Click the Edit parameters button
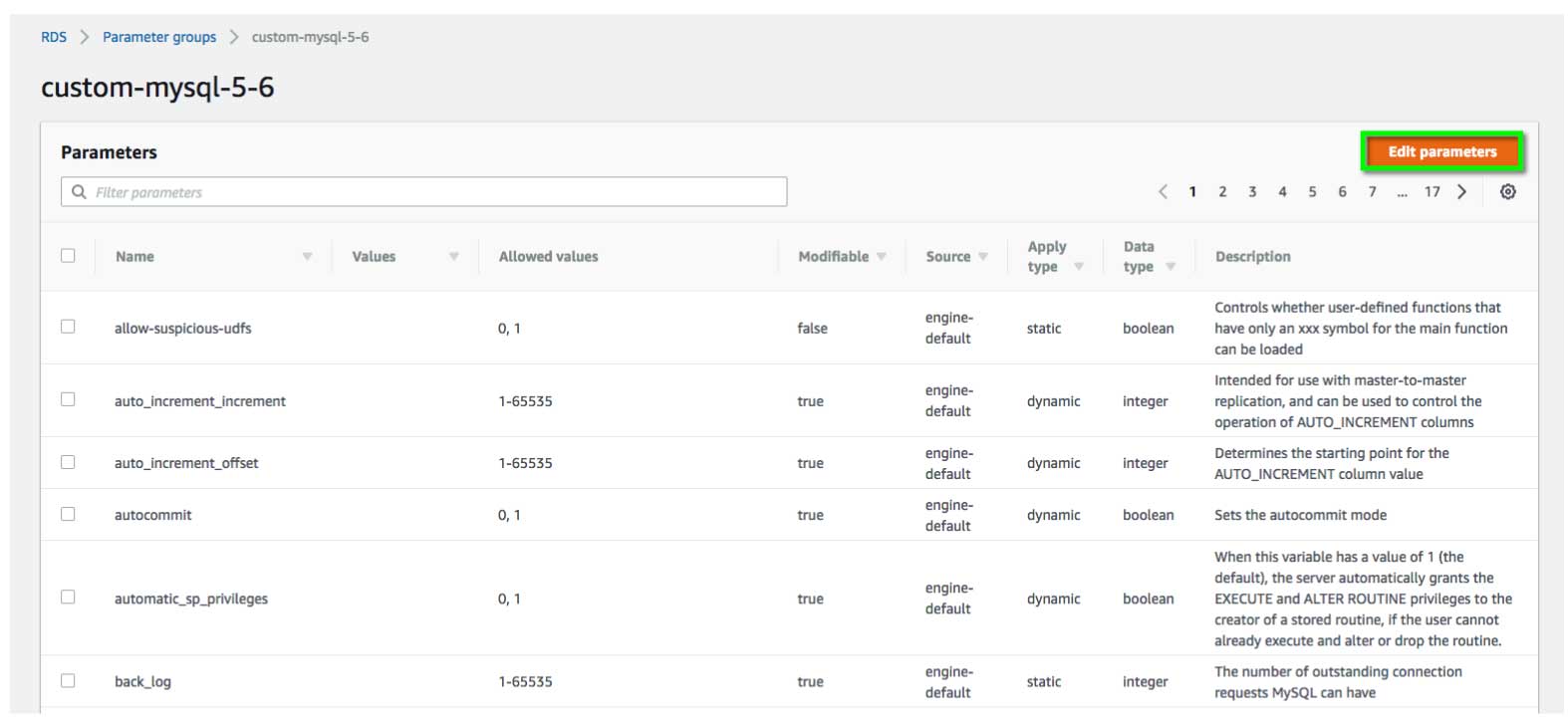Image resolution: width=1568 pixels, height=723 pixels. tap(1441, 152)
